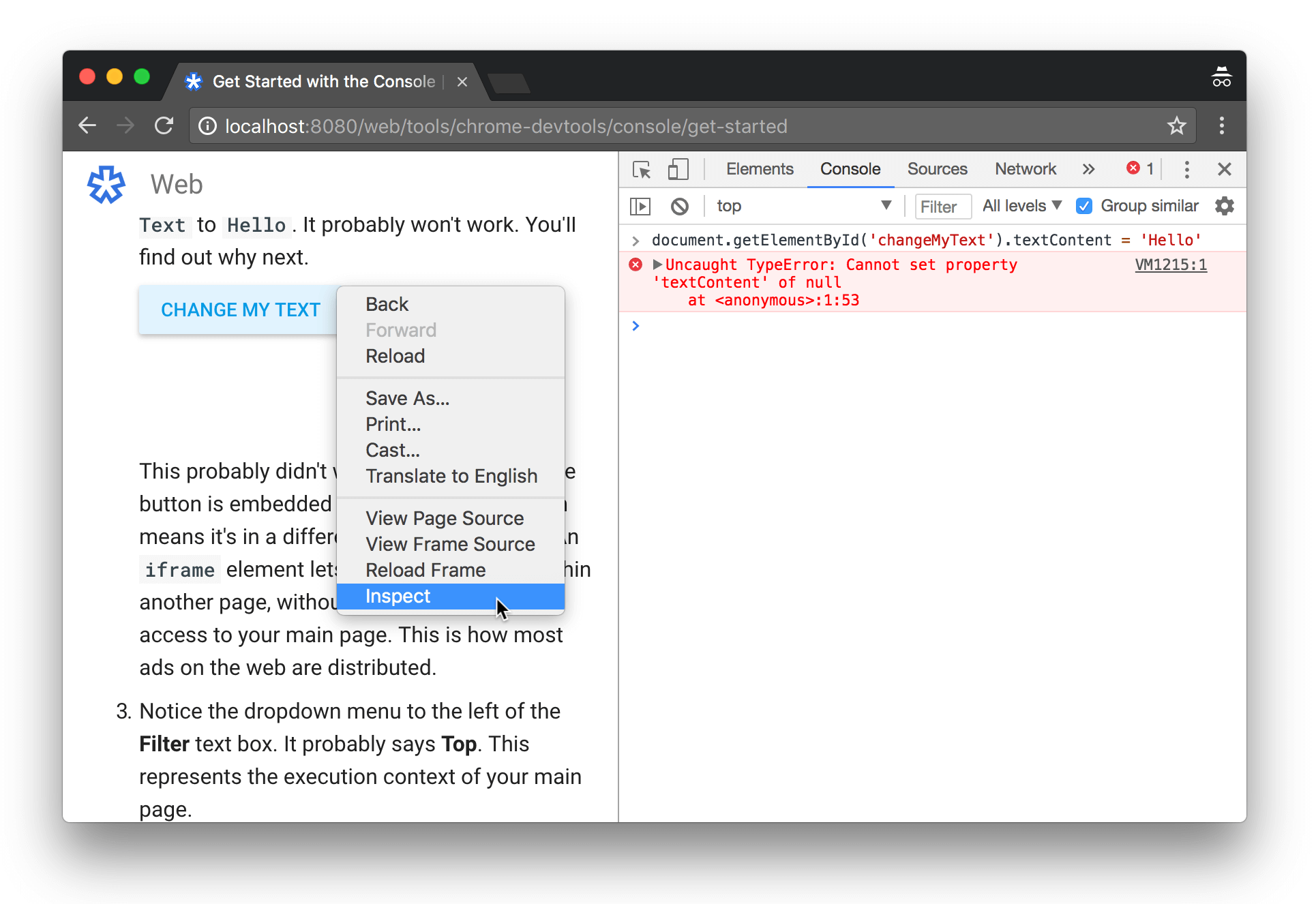Toggle the device toolbar icon

click(x=678, y=169)
